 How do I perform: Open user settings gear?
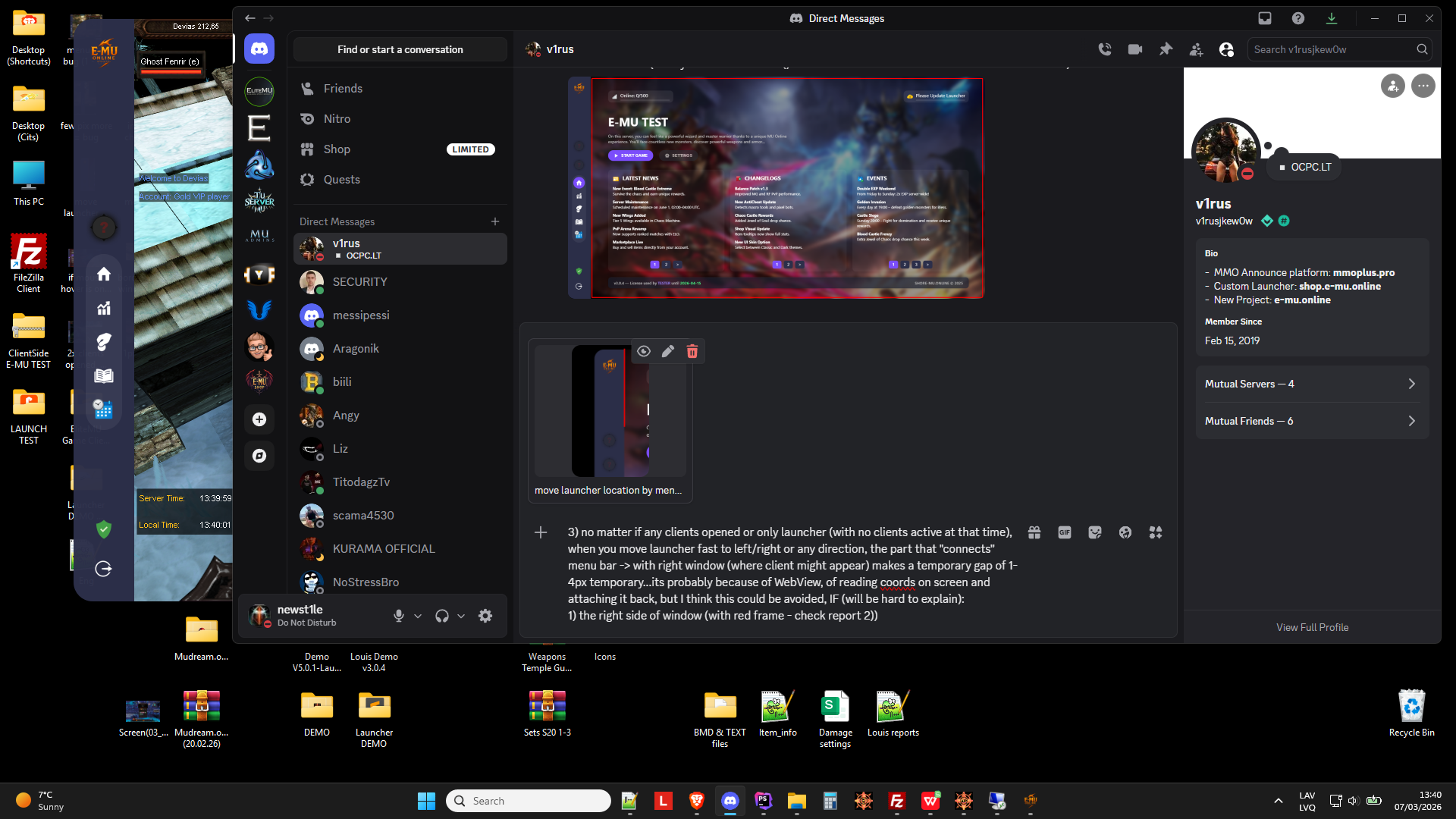485,616
